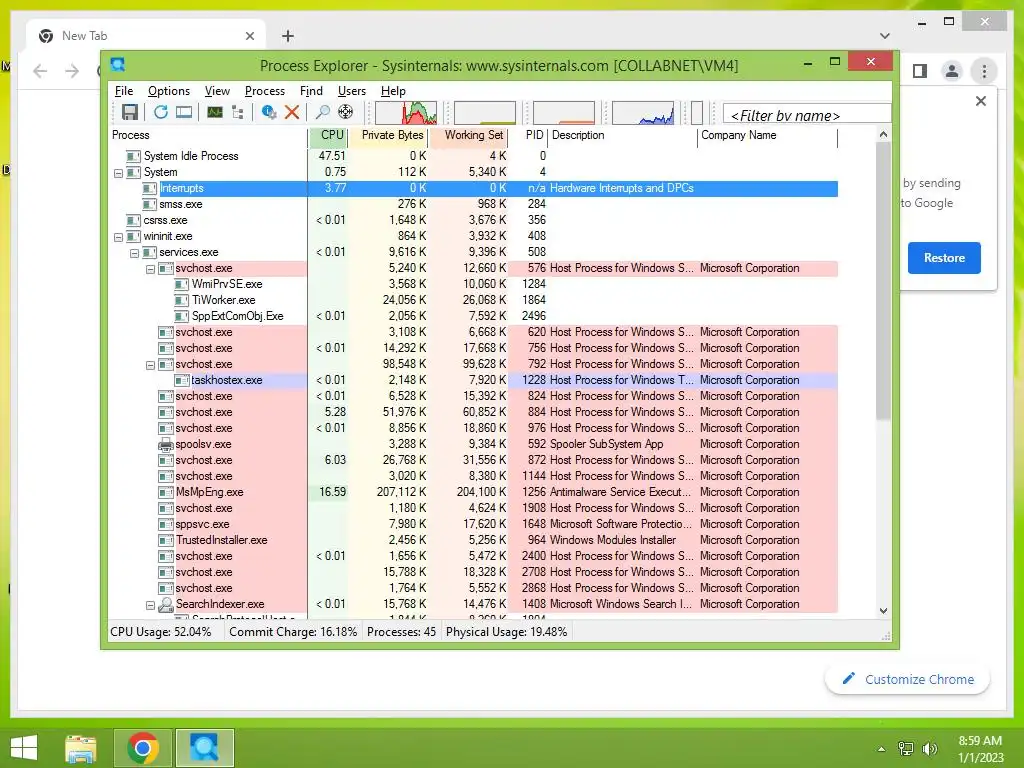
Task: Click the SearchIndexer.exe process icon
Action: [x=166, y=604]
